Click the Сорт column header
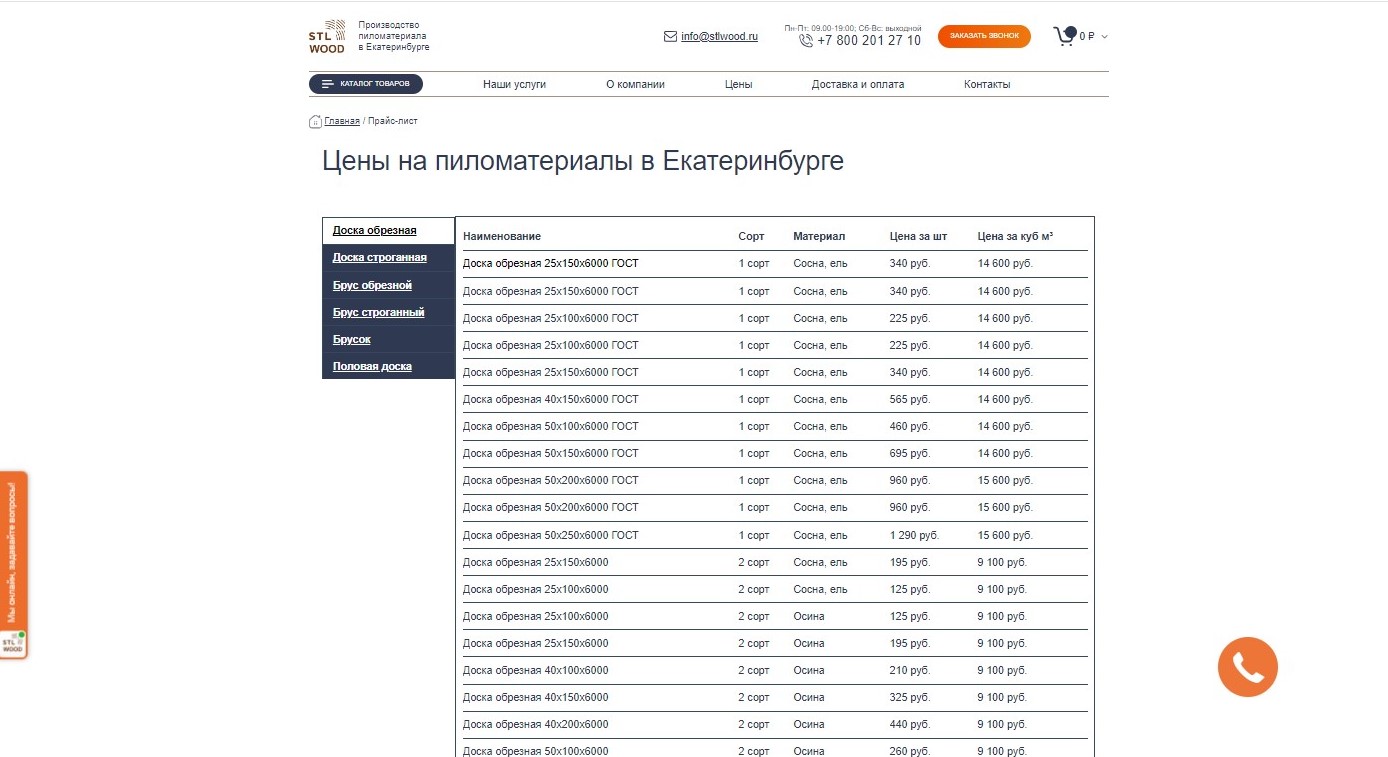The image size is (1388, 757). [751, 236]
